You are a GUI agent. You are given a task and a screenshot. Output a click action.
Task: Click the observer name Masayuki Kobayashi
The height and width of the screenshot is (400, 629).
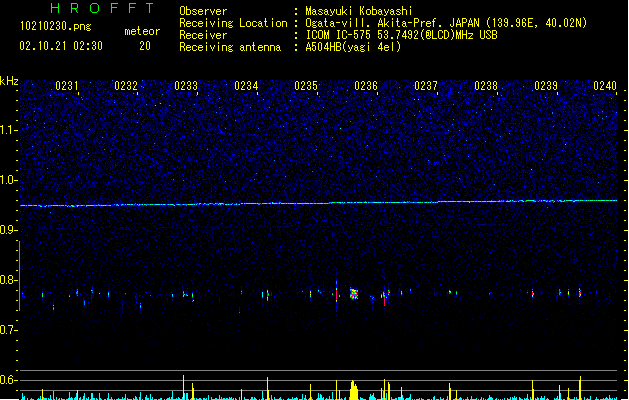tap(359, 11)
